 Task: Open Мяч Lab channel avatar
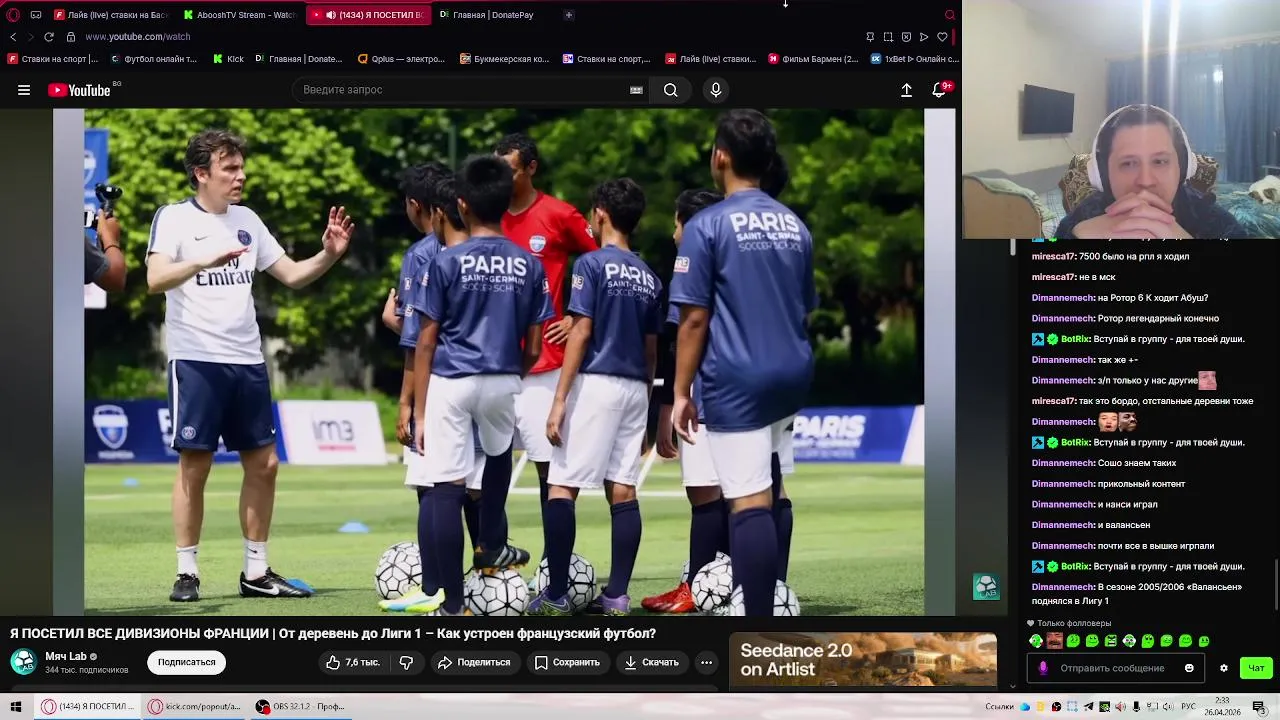(x=23, y=662)
